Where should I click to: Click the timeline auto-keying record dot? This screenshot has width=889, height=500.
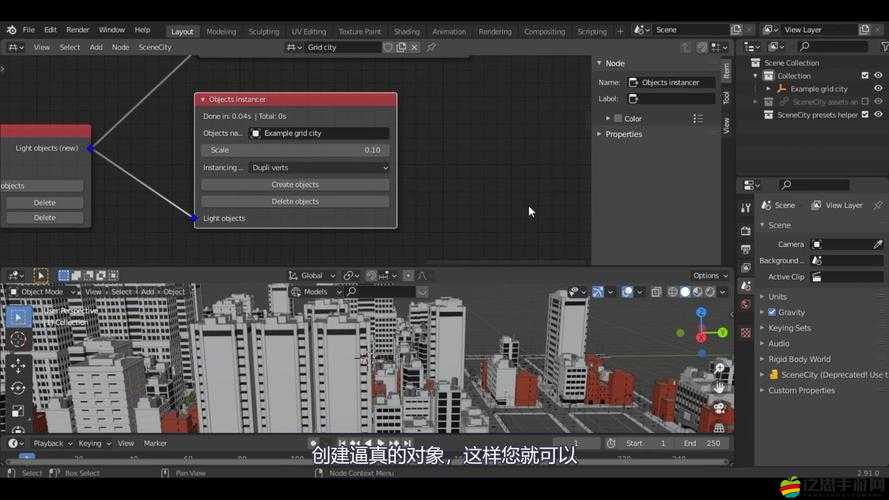[313, 443]
